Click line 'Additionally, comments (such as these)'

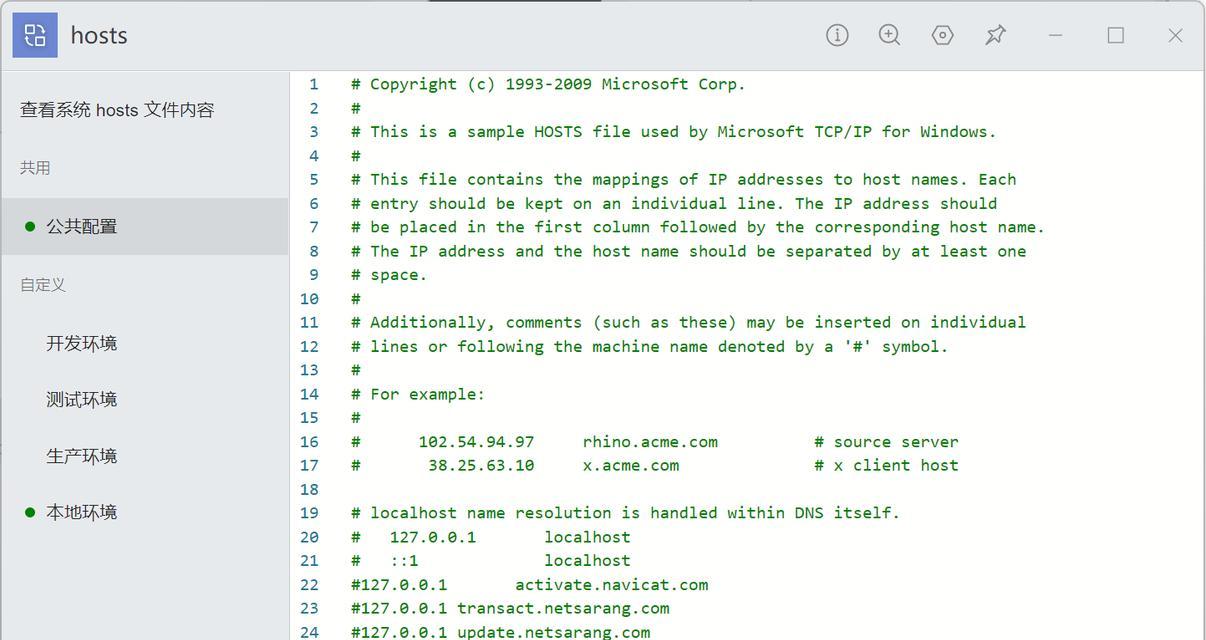(688, 322)
